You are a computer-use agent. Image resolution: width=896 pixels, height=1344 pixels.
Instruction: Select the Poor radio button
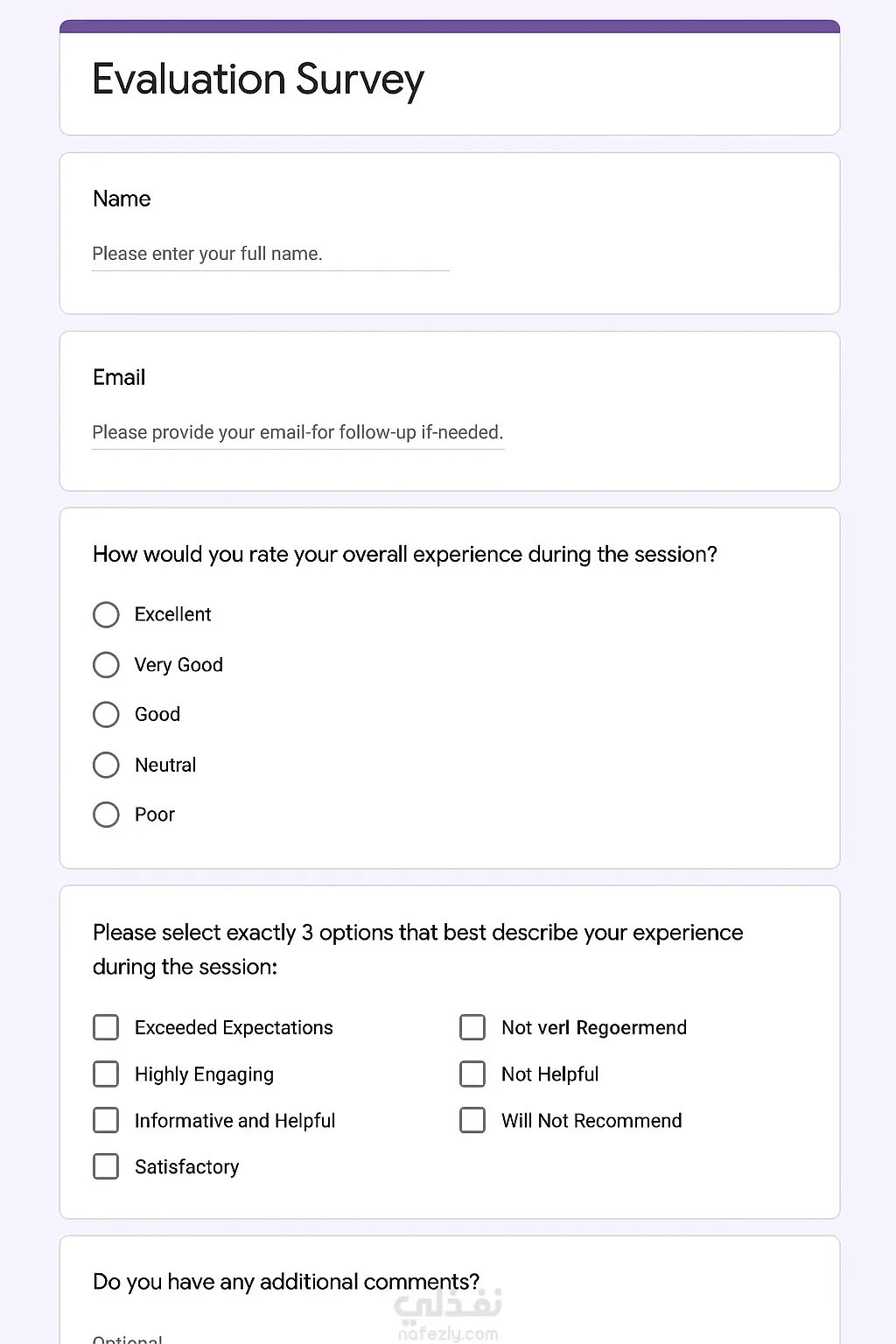click(106, 815)
